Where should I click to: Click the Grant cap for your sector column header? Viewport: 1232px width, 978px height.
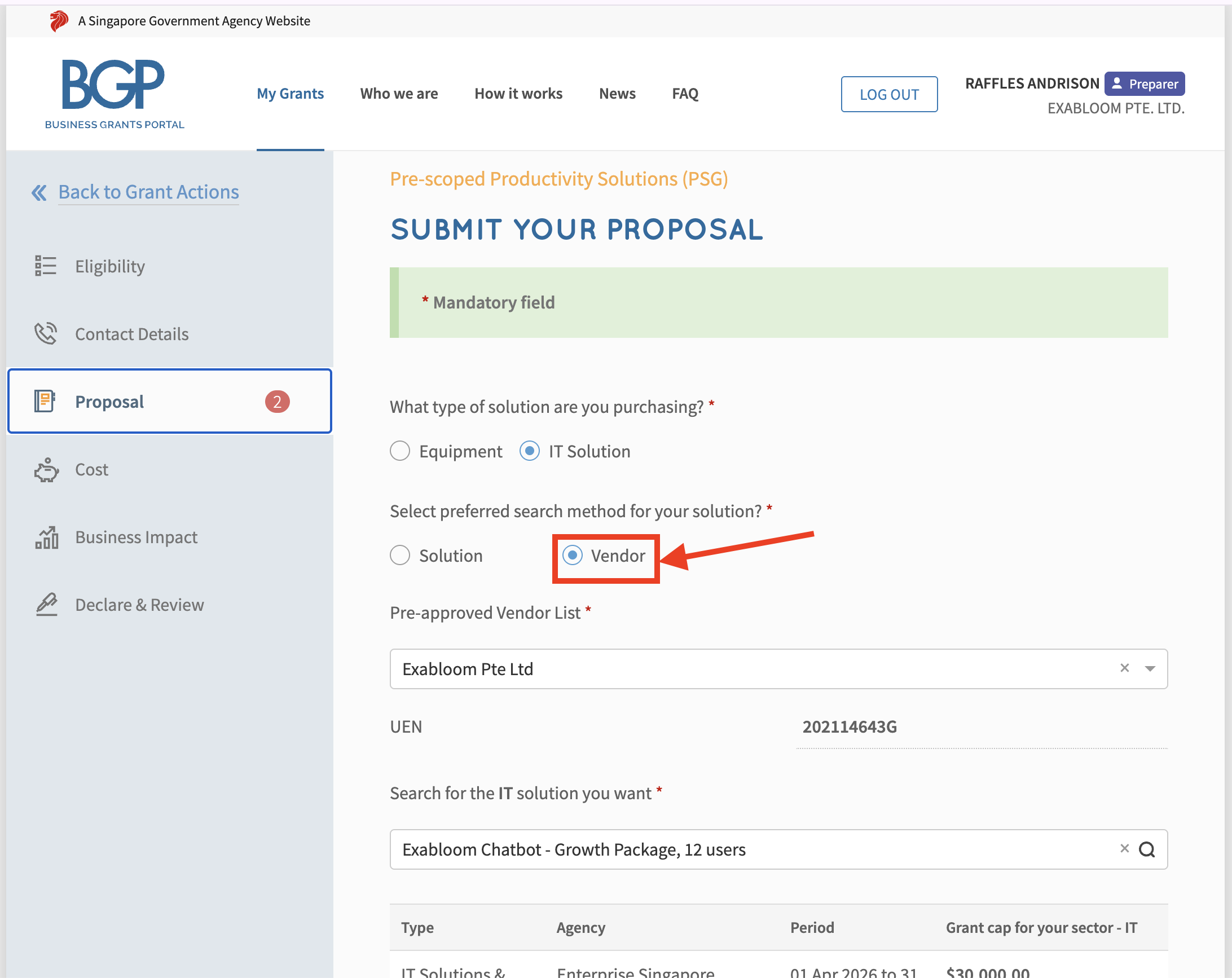1041,927
